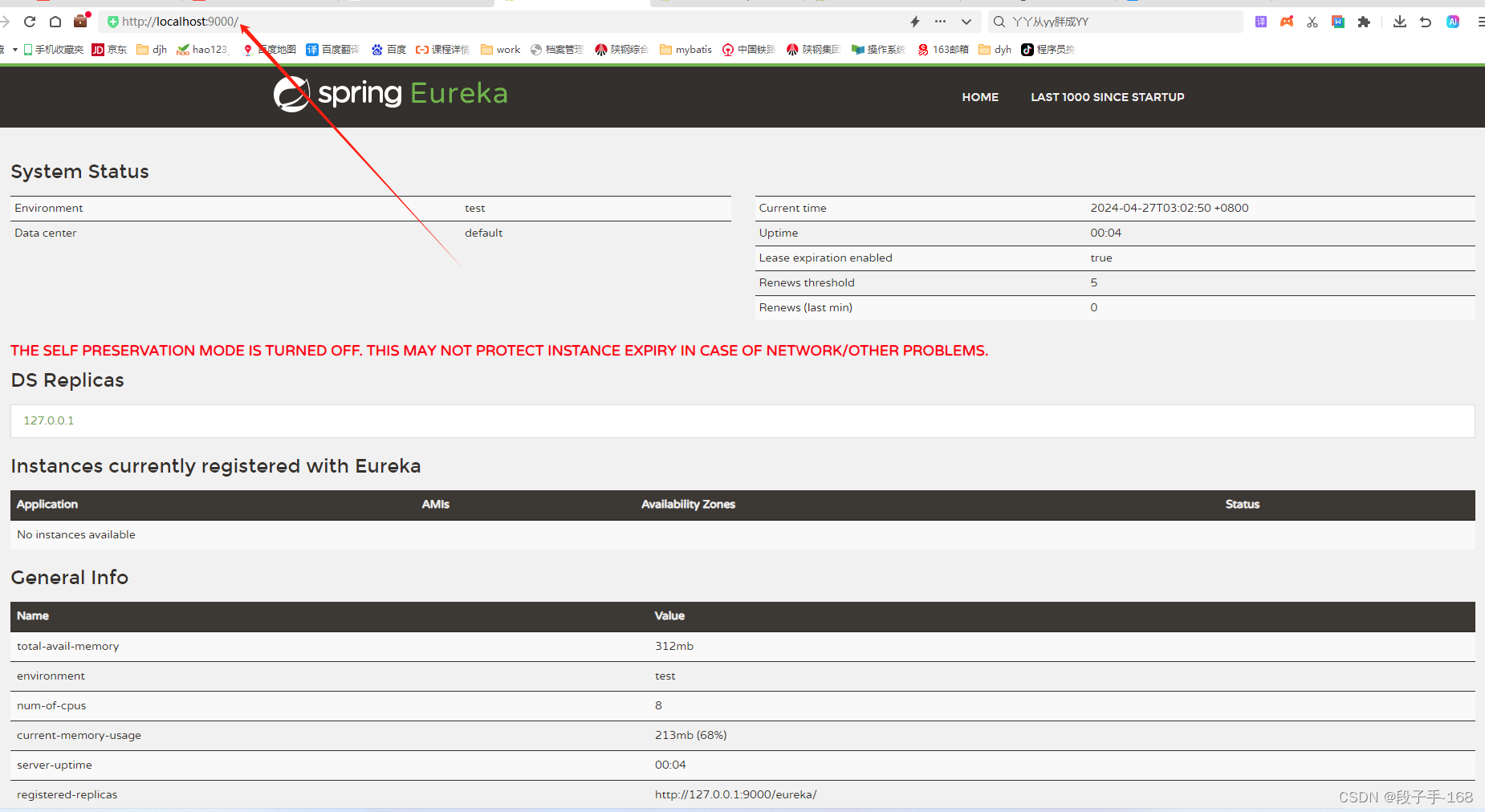This screenshot has height=812, width=1485.
Task: Click the browser forward arrow
Action: pos(5,22)
